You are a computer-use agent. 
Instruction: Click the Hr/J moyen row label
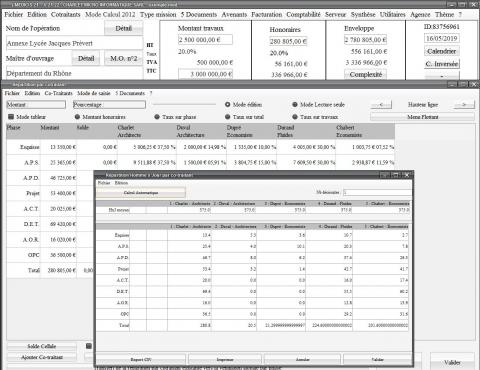coord(119,210)
